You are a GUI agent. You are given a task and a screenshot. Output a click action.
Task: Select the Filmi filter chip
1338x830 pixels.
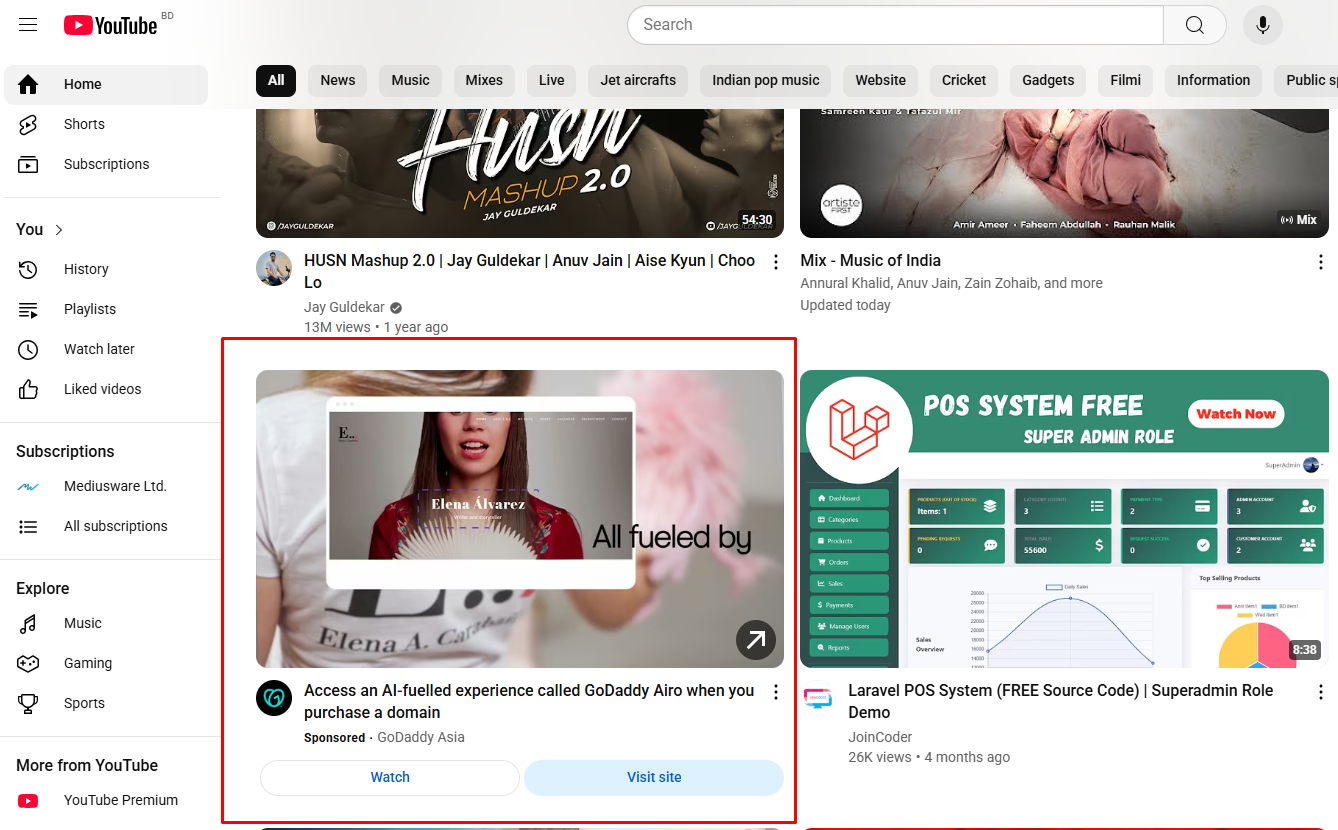point(1125,81)
